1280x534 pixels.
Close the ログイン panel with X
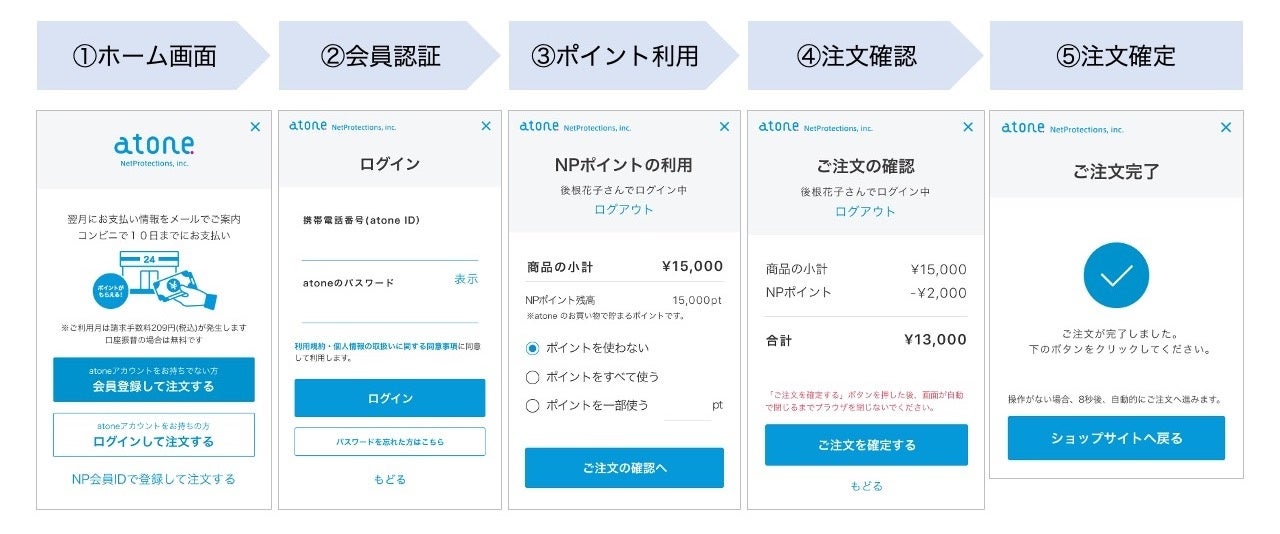(x=486, y=126)
